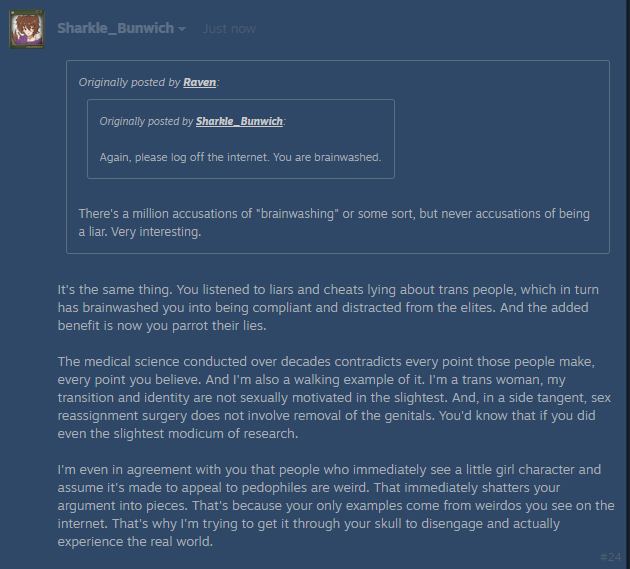Open the Sharkle_Bunwich link in the nested quote
The height and width of the screenshot is (569, 630).
click(239, 121)
